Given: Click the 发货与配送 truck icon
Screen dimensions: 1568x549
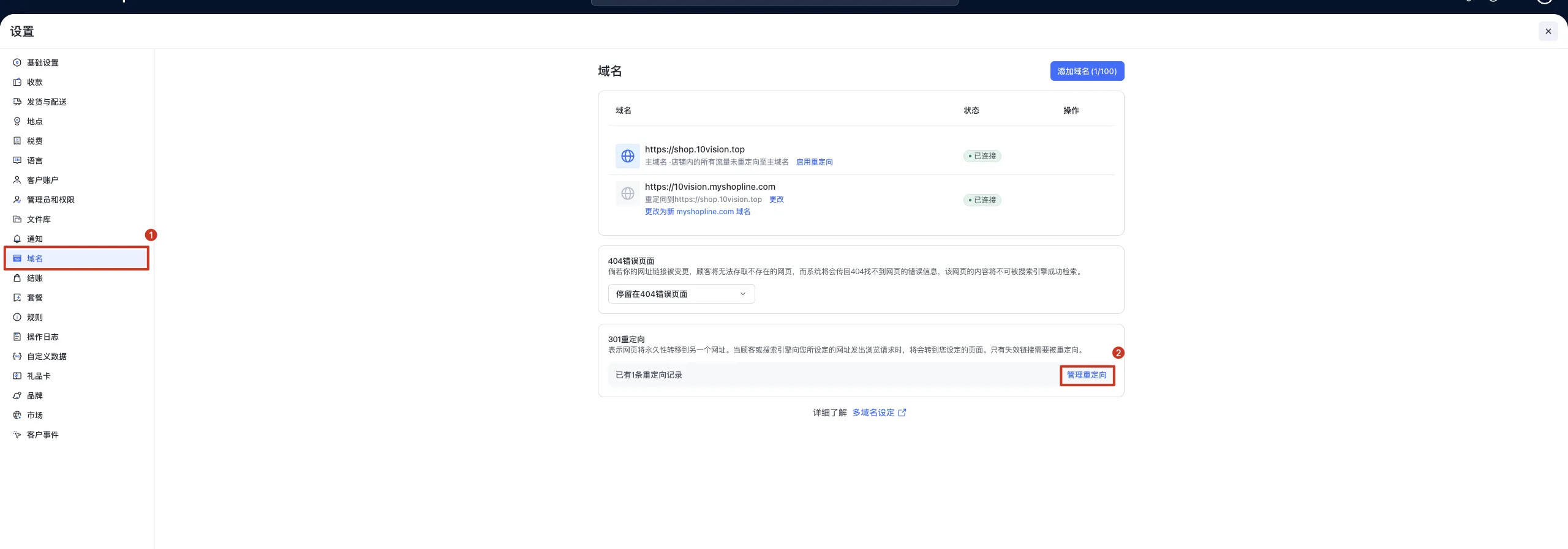Looking at the screenshot, I should coord(17,102).
